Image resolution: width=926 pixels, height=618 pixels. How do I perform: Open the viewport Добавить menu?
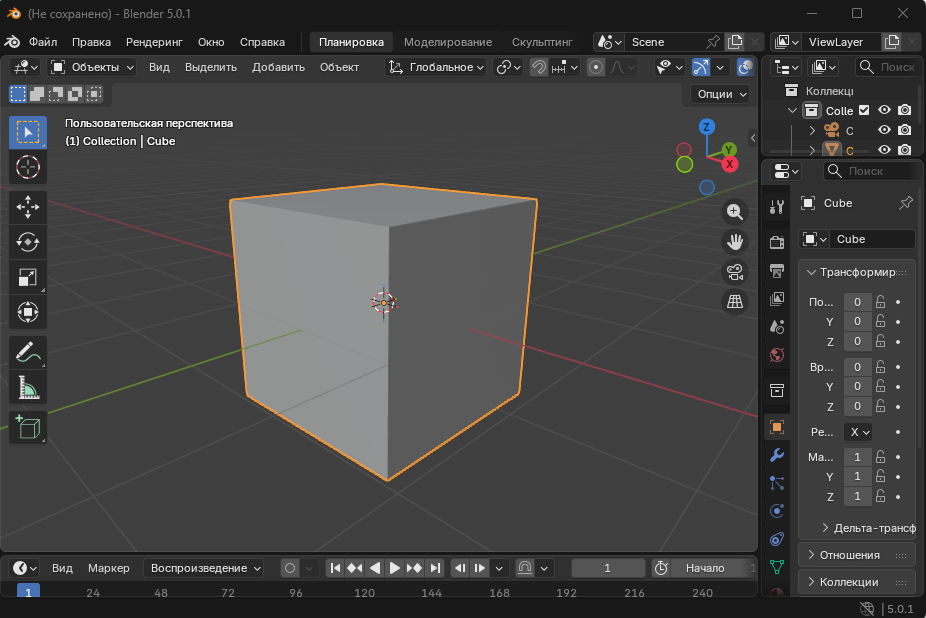(x=278, y=67)
